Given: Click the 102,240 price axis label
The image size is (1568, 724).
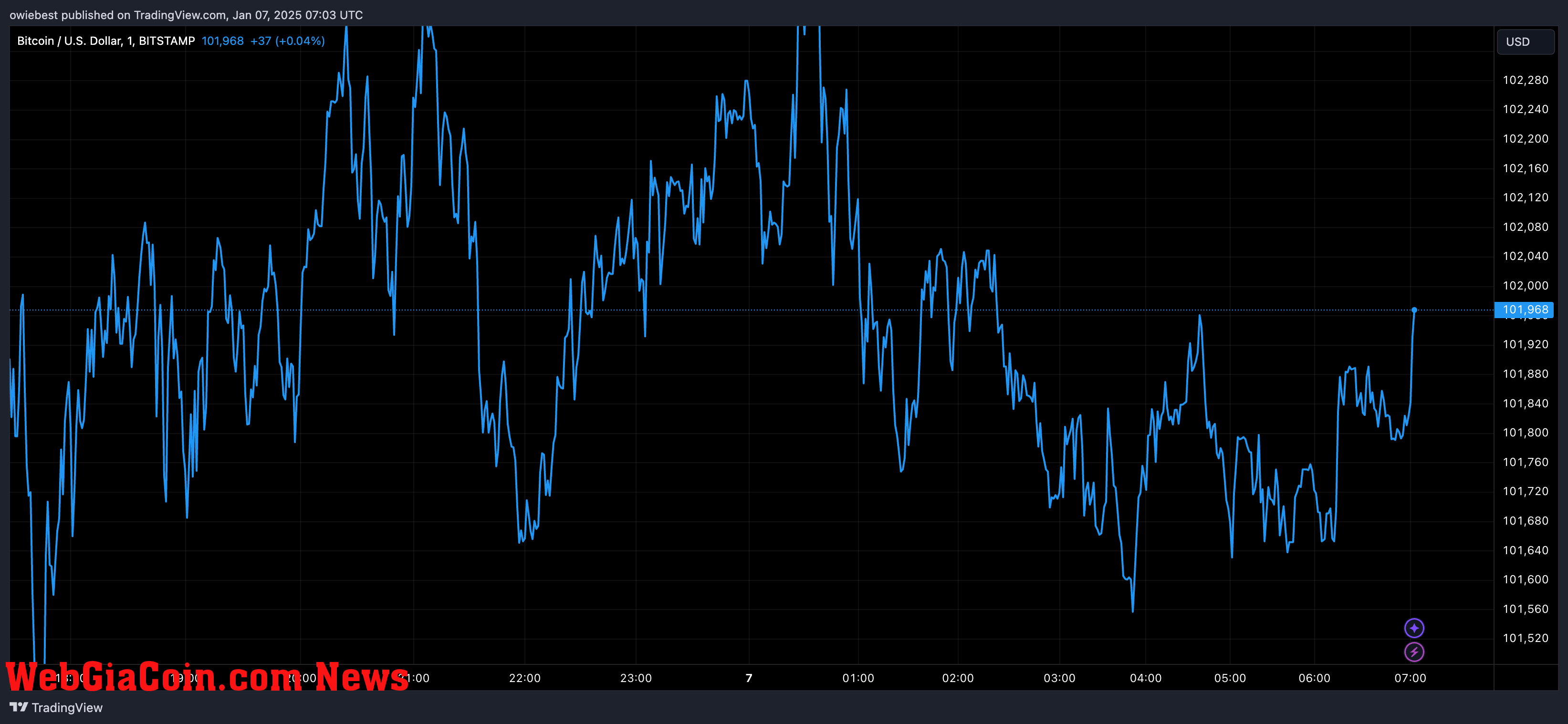Looking at the screenshot, I should click(x=1526, y=109).
